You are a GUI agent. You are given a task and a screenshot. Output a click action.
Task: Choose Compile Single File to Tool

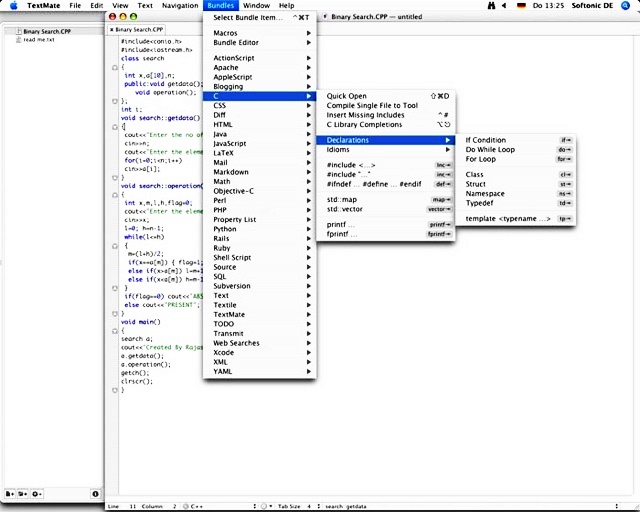pos(386,105)
